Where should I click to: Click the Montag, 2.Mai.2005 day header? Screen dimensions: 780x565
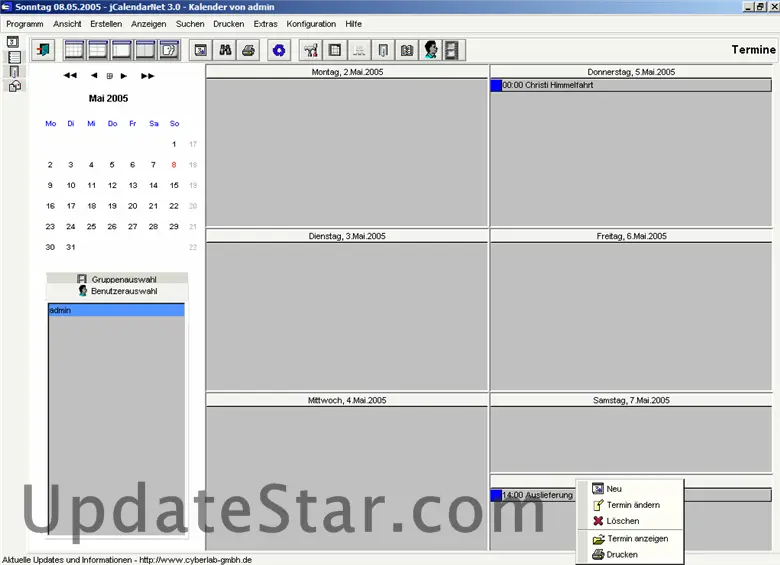pyautogui.click(x=347, y=72)
